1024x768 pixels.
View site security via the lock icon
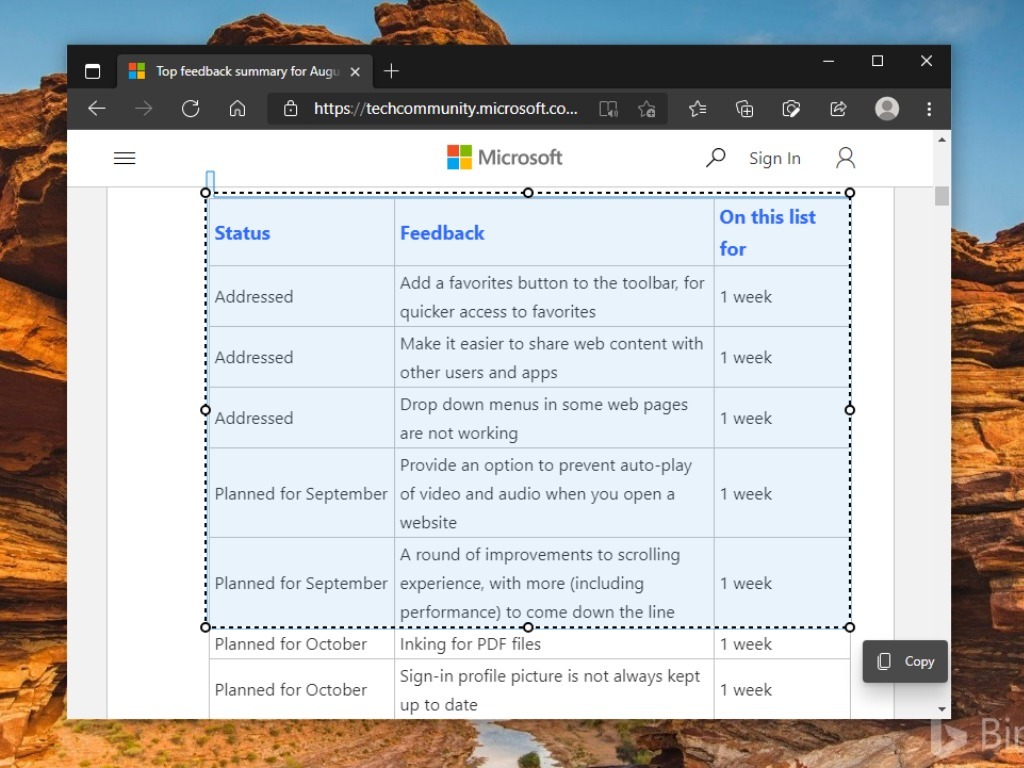click(289, 108)
